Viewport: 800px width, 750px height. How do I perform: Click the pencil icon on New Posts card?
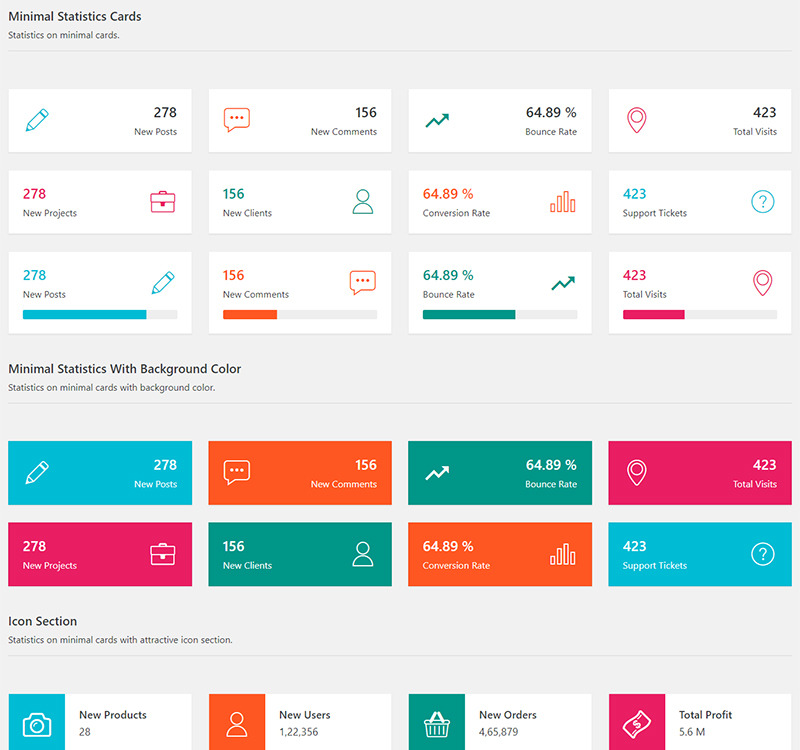(x=37, y=119)
